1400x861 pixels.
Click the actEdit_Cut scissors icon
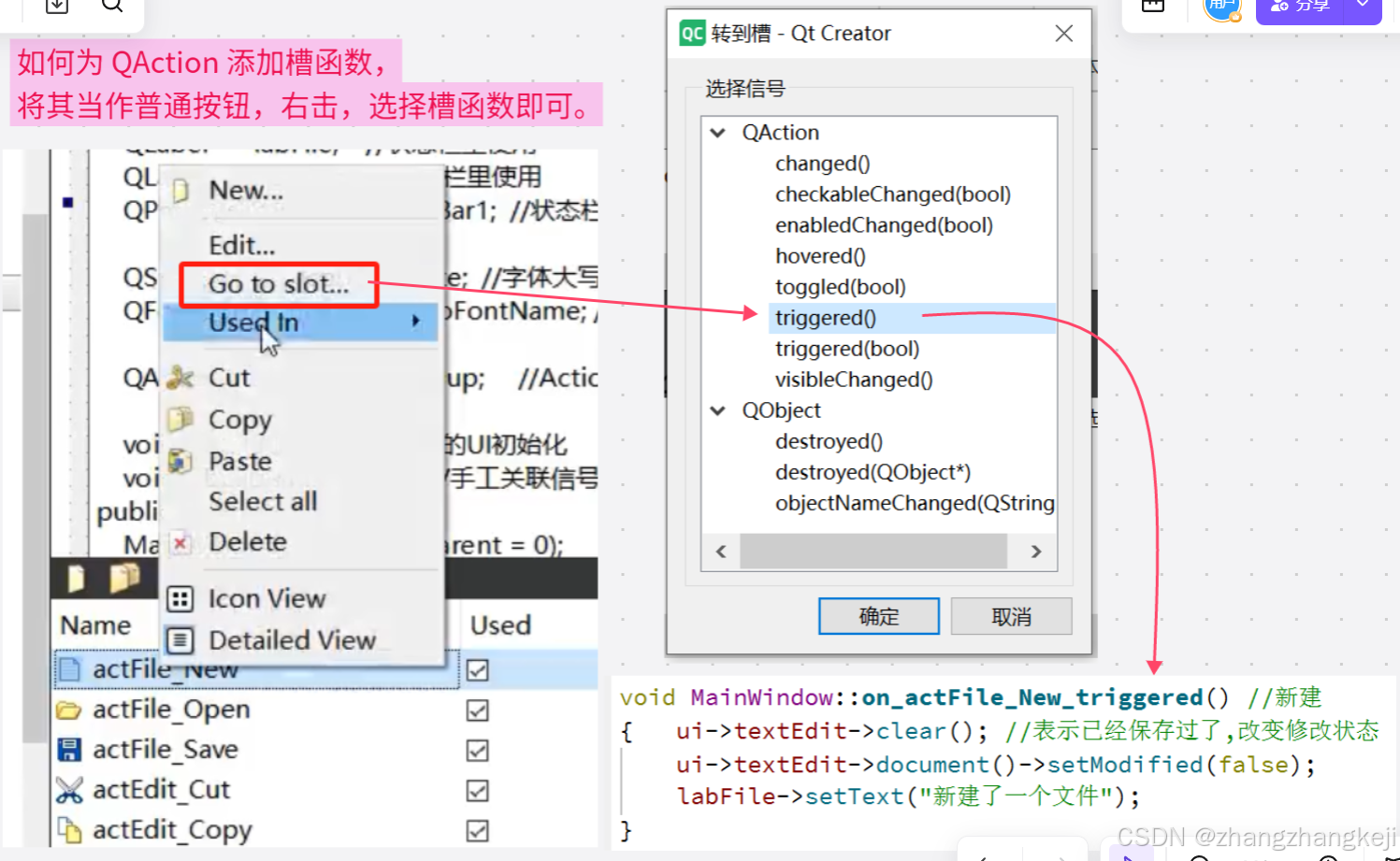pos(69,790)
